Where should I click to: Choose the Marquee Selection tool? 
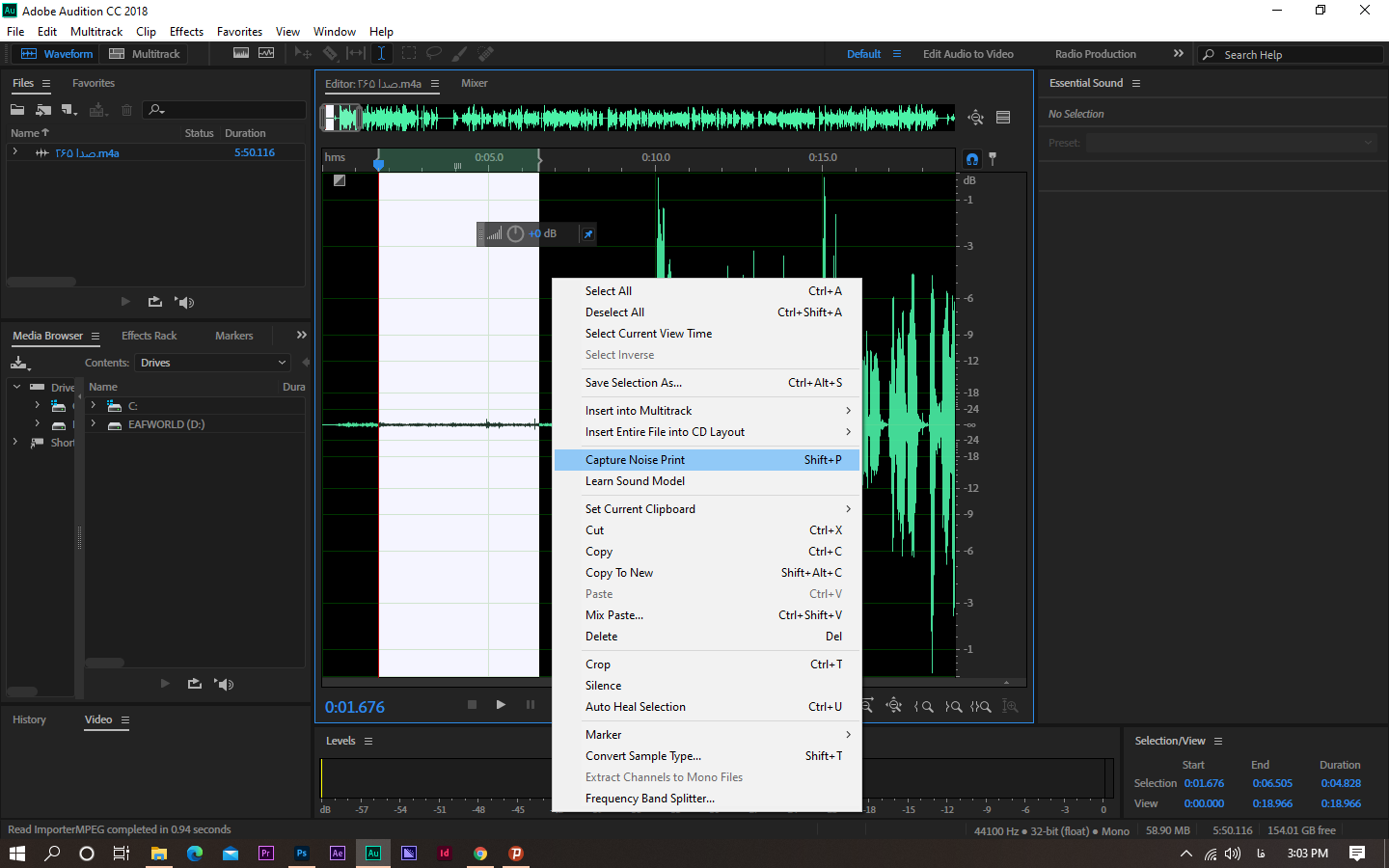tap(409, 54)
